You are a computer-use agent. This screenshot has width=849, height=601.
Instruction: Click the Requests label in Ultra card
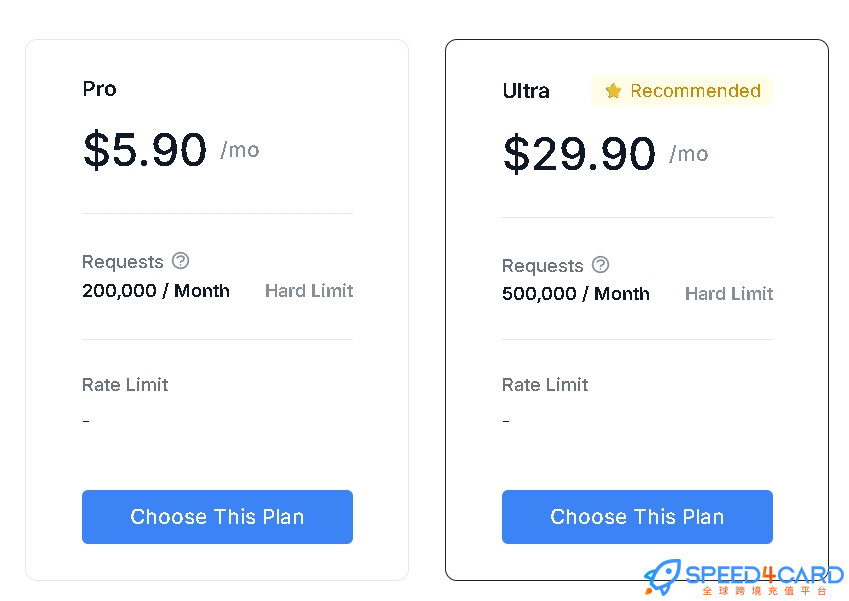543,266
